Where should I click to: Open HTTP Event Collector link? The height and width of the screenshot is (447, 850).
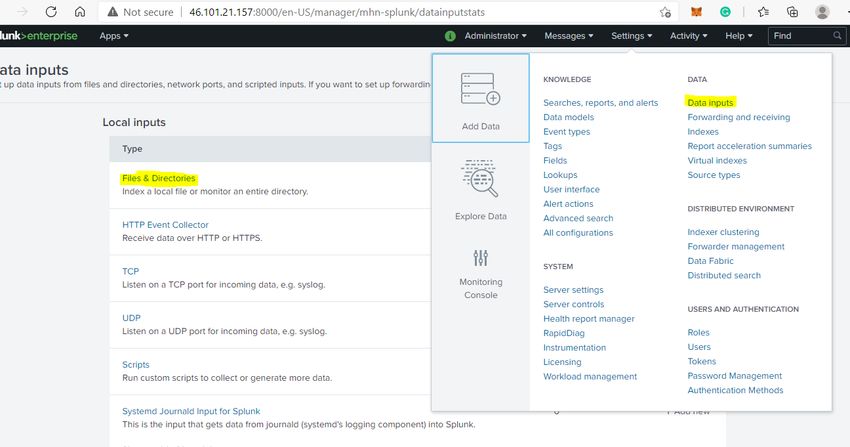pyautogui.click(x=165, y=225)
